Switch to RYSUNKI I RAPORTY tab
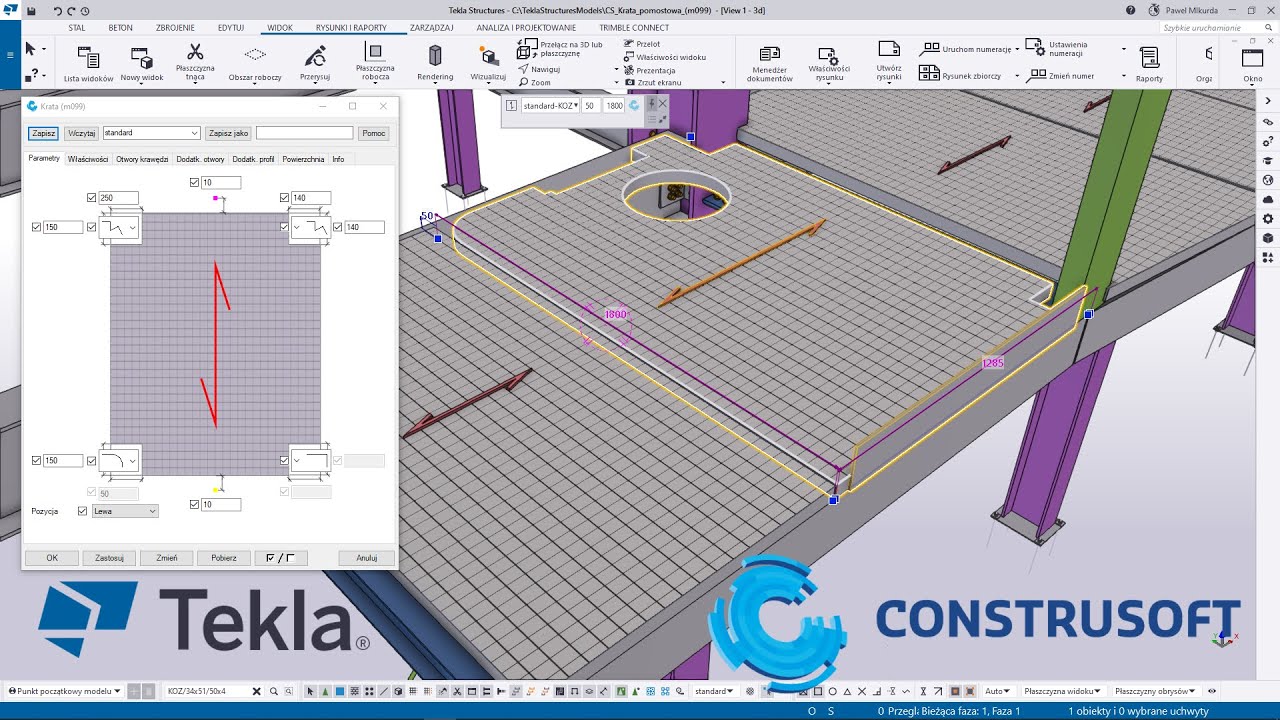 tap(351, 28)
